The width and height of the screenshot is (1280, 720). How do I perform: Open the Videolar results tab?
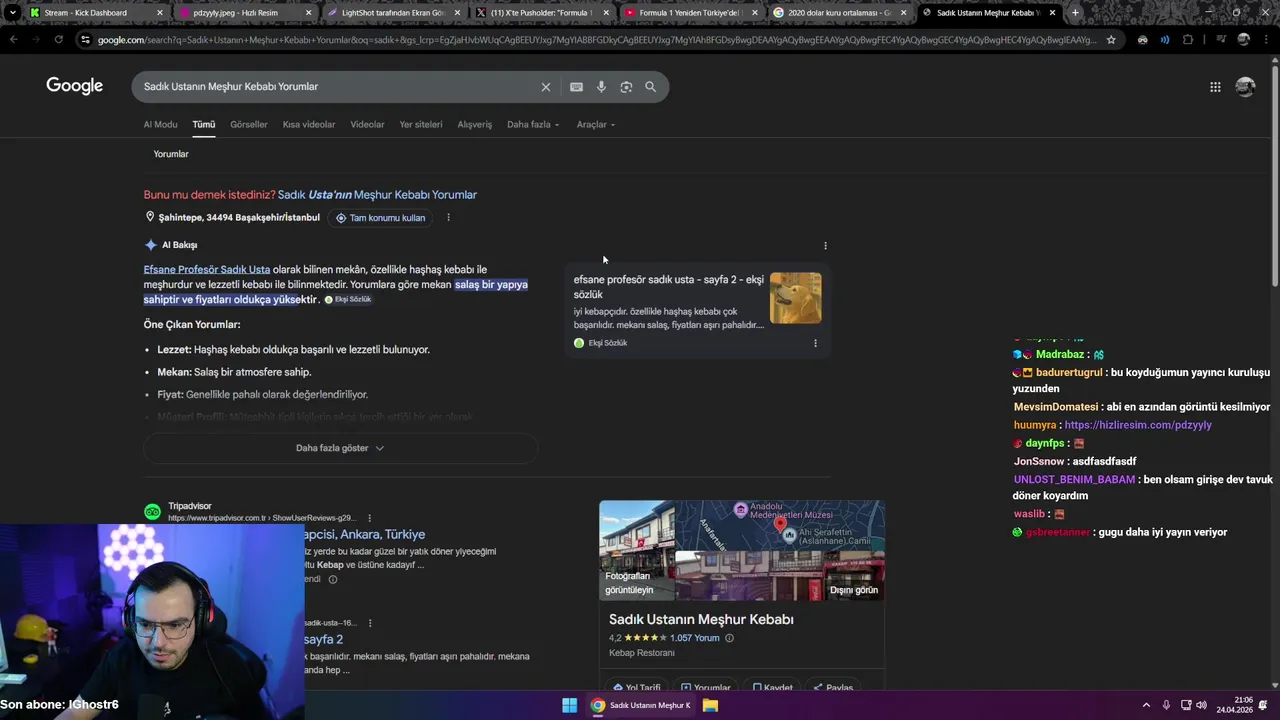367,125
